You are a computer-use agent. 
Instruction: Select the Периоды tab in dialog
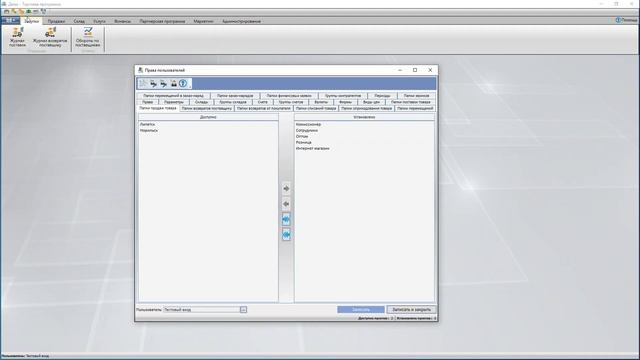tap(382, 96)
